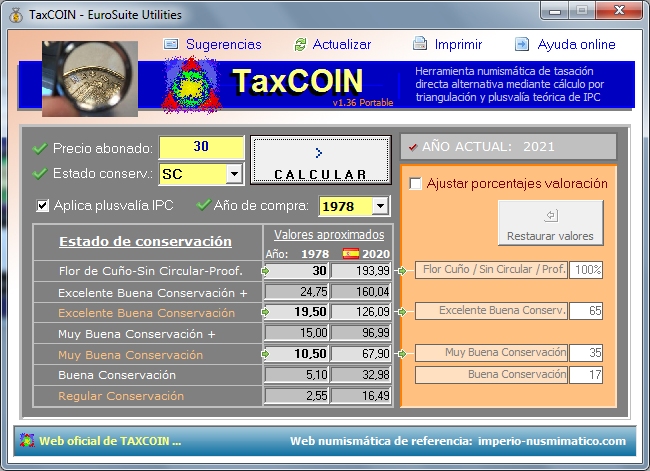Click the Precio abonado input field
Viewport: 650px width, 471px height.
pyautogui.click(x=201, y=147)
